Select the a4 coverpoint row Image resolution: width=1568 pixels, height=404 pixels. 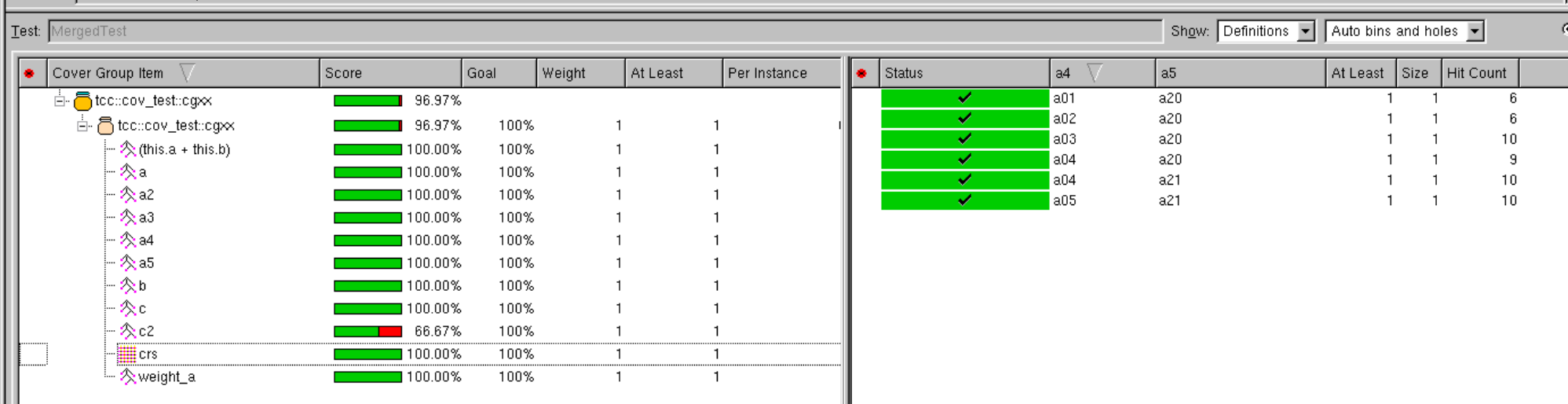pos(429,240)
